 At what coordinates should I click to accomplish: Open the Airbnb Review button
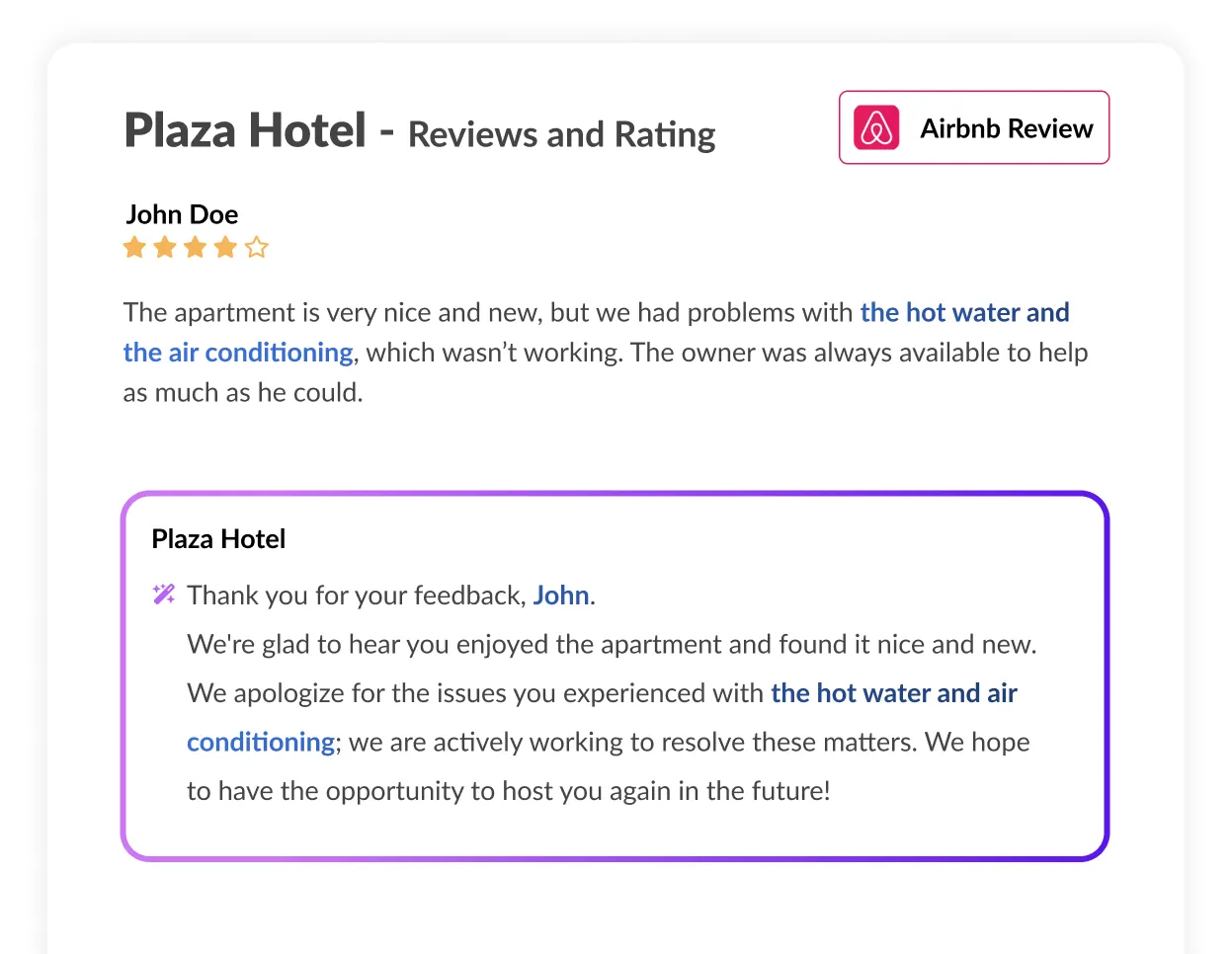[974, 127]
